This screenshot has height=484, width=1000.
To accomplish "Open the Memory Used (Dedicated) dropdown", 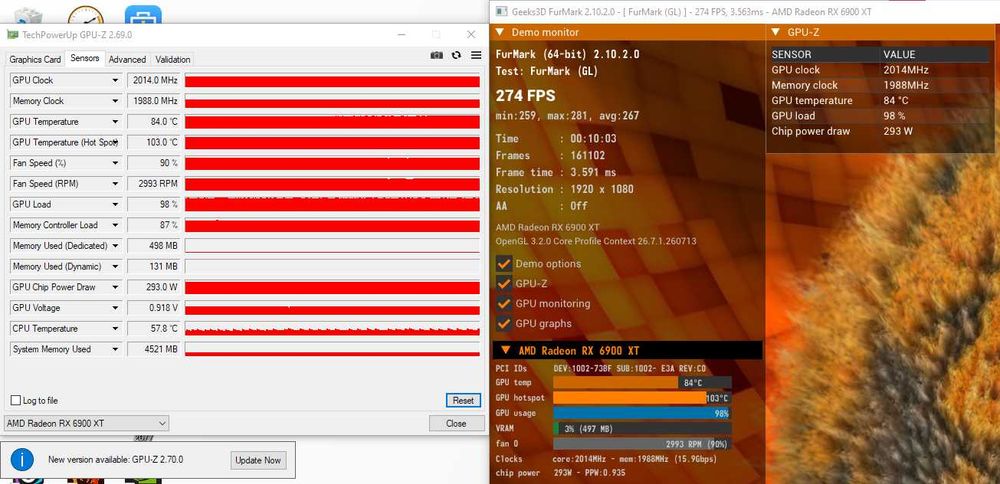I will [115, 246].
